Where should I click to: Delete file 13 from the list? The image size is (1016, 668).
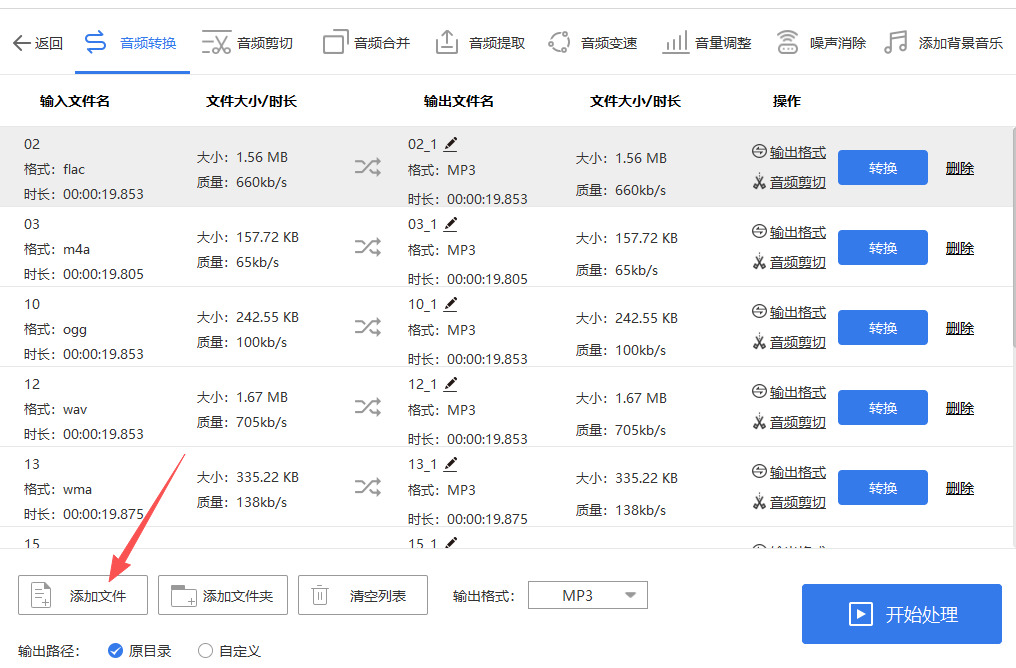[x=960, y=489]
